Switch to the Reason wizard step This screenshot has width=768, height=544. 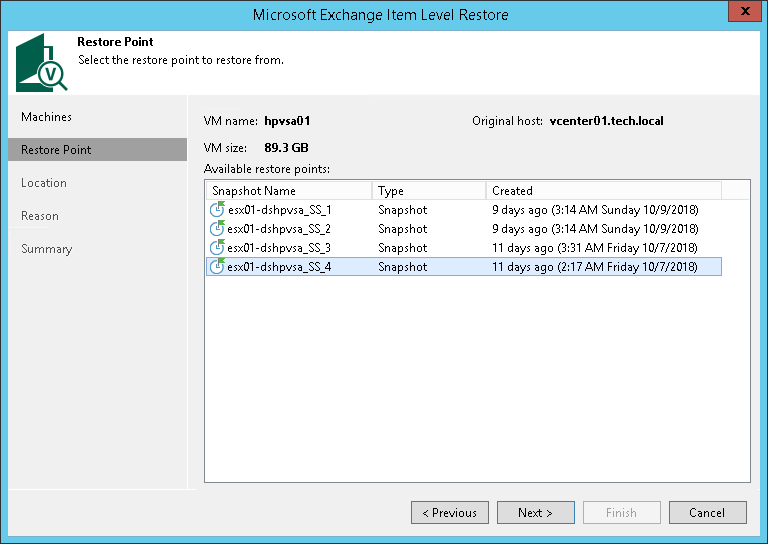[40, 216]
